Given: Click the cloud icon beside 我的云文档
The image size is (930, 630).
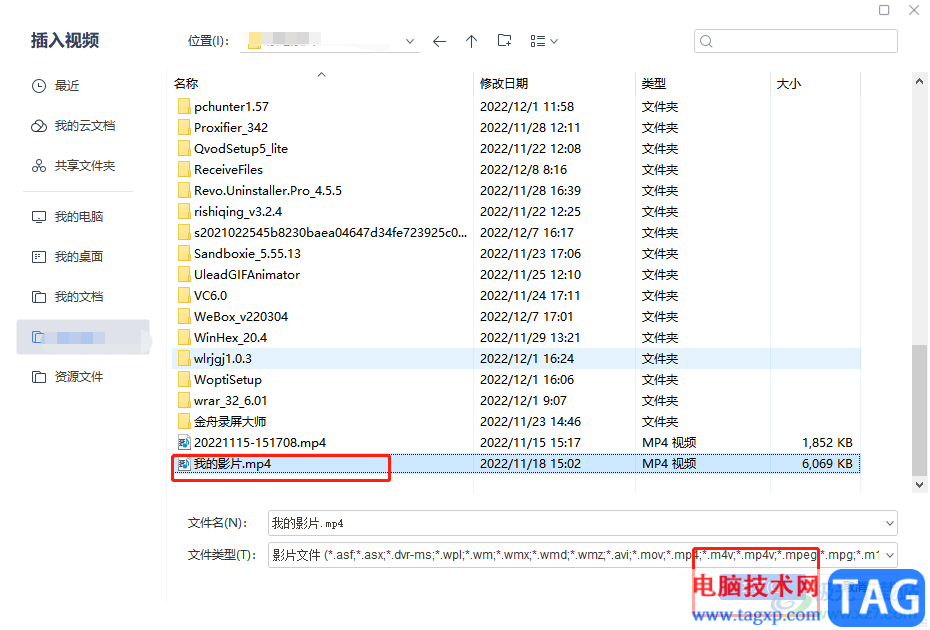Looking at the screenshot, I should pyautogui.click(x=39, y=126).
